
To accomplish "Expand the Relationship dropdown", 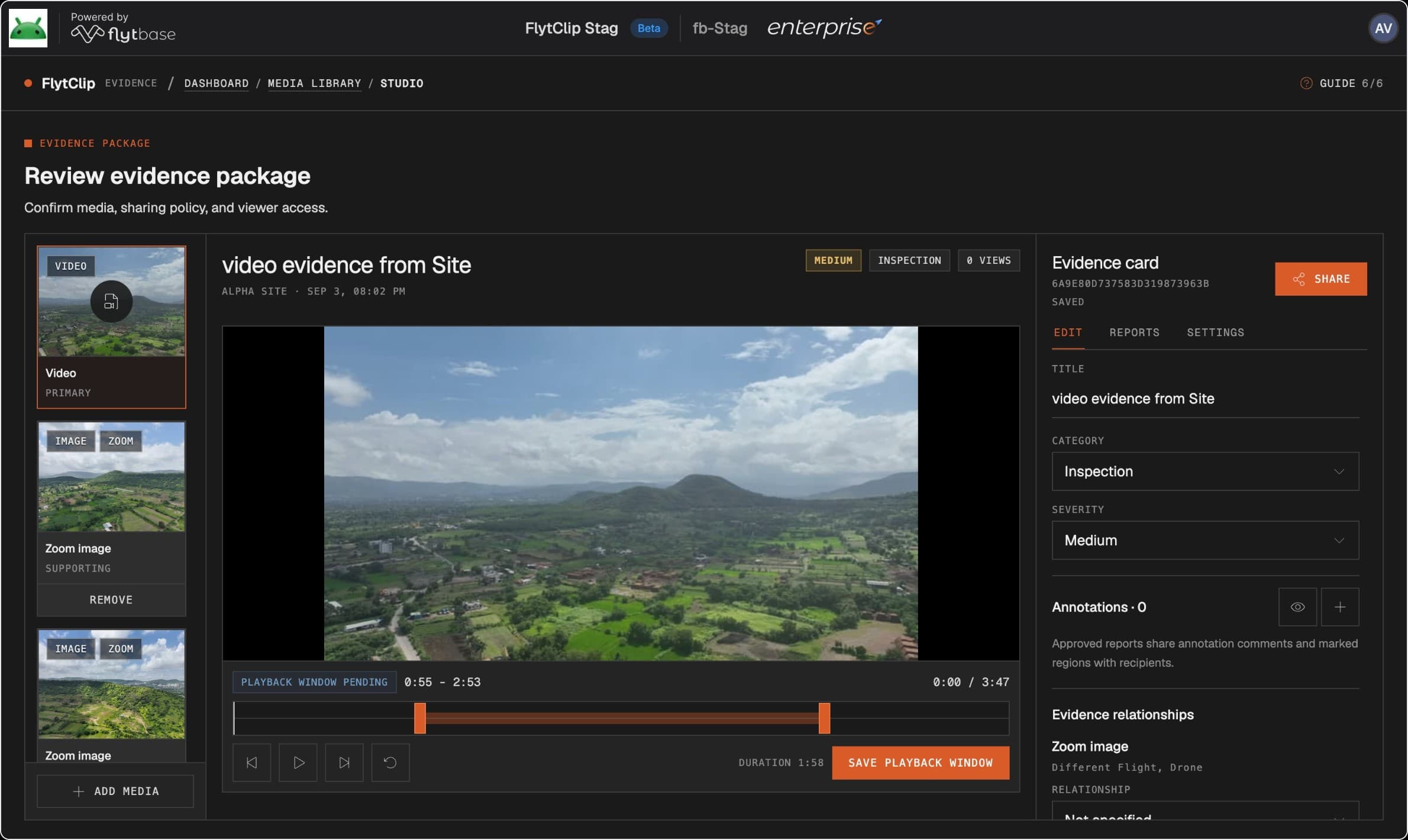I will [1205, 812].
